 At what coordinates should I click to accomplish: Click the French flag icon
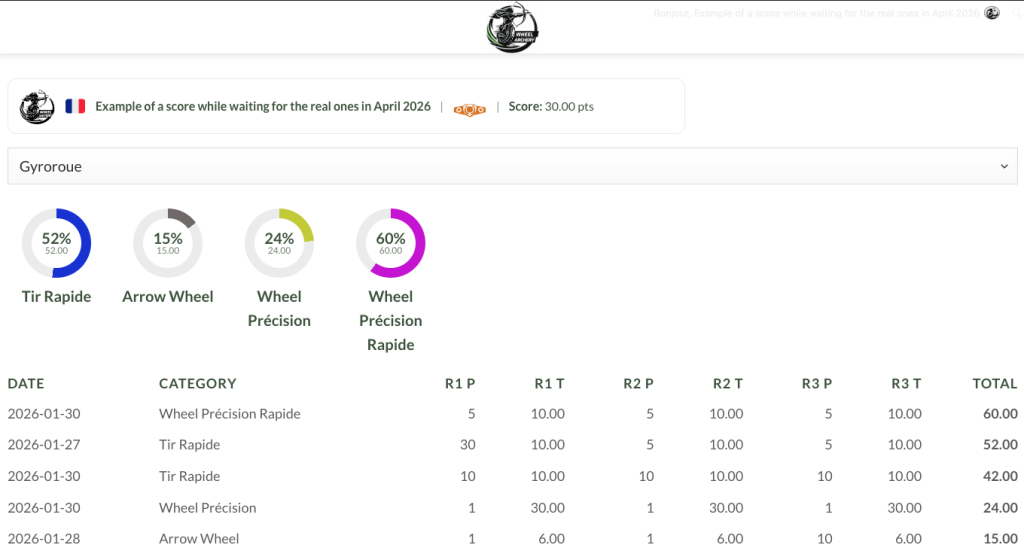[75, 106]
